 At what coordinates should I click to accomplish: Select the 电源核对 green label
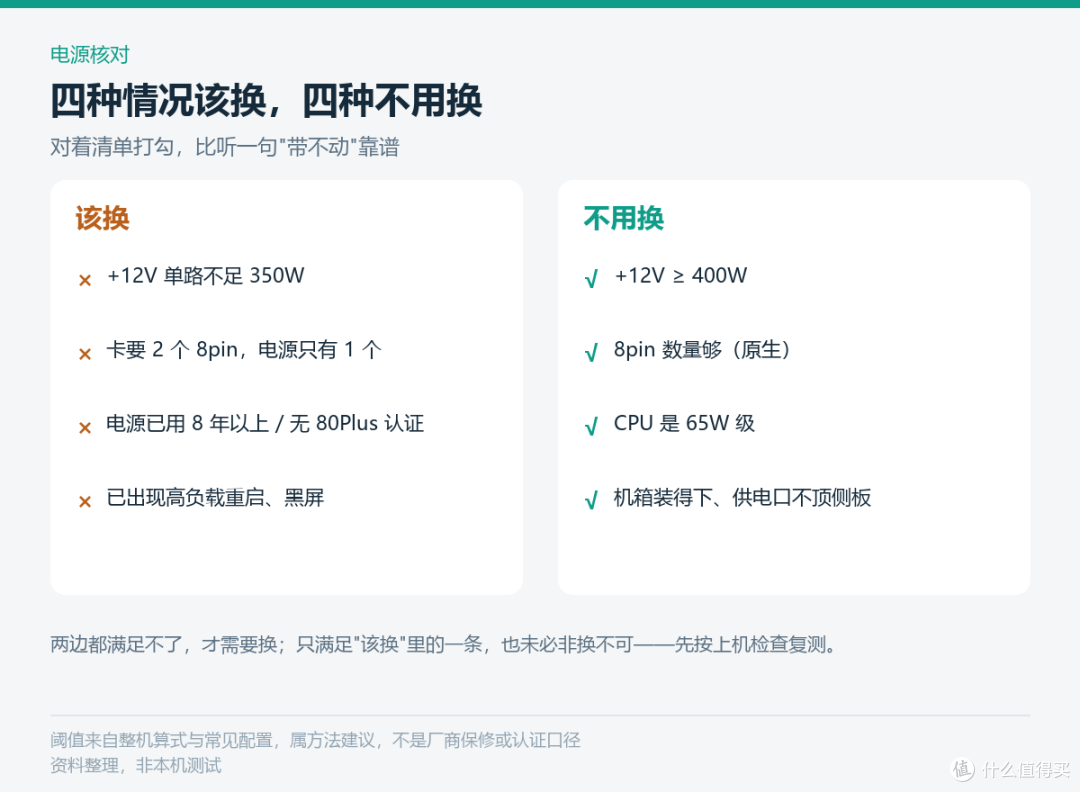[x=90, y=54]
